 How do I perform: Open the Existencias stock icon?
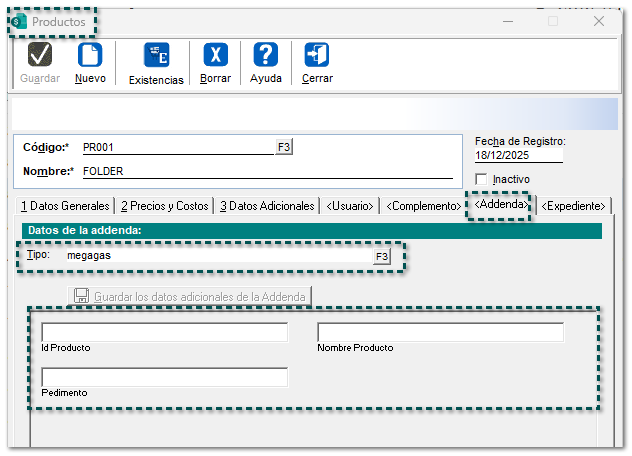(156, 55)
